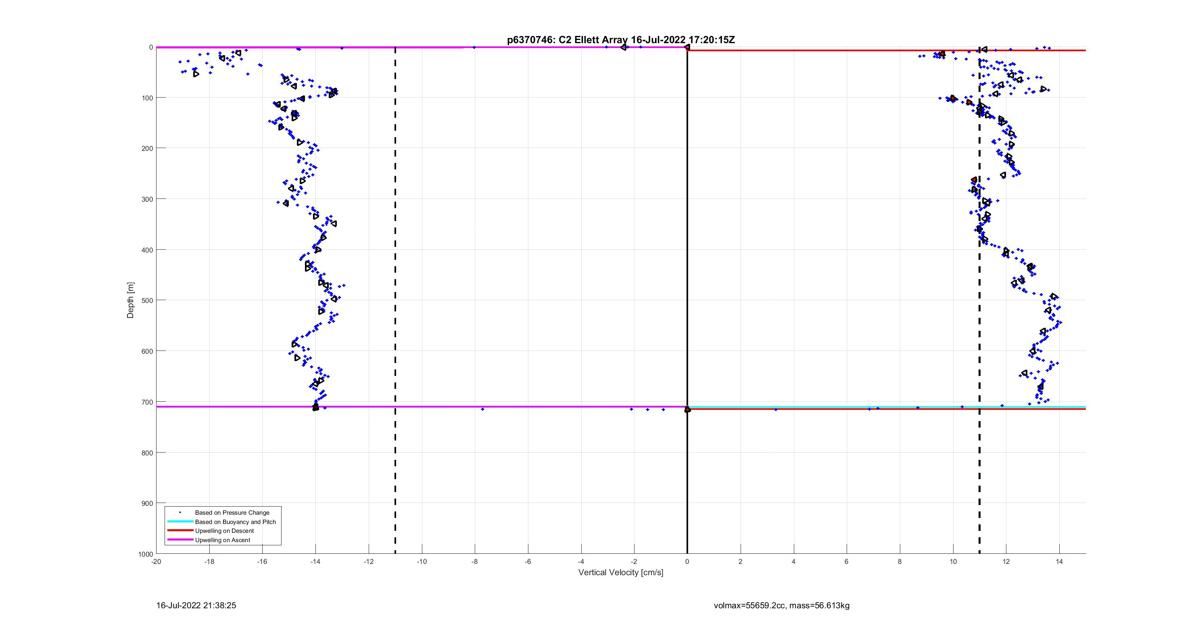Click velocity tick label "8"
The width and height of the screenshot is (1200, 622).
900,562
